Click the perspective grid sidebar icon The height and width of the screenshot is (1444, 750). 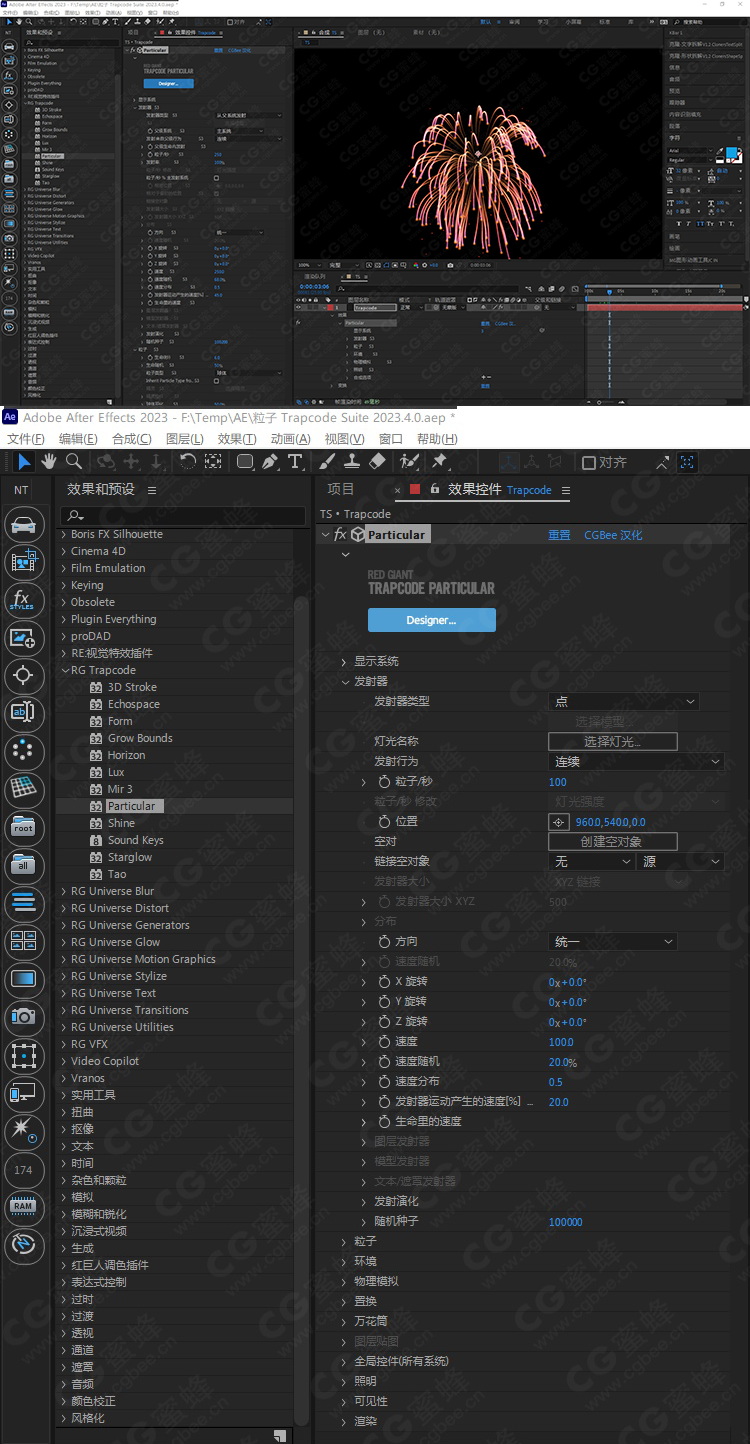(x=22, y=788)
